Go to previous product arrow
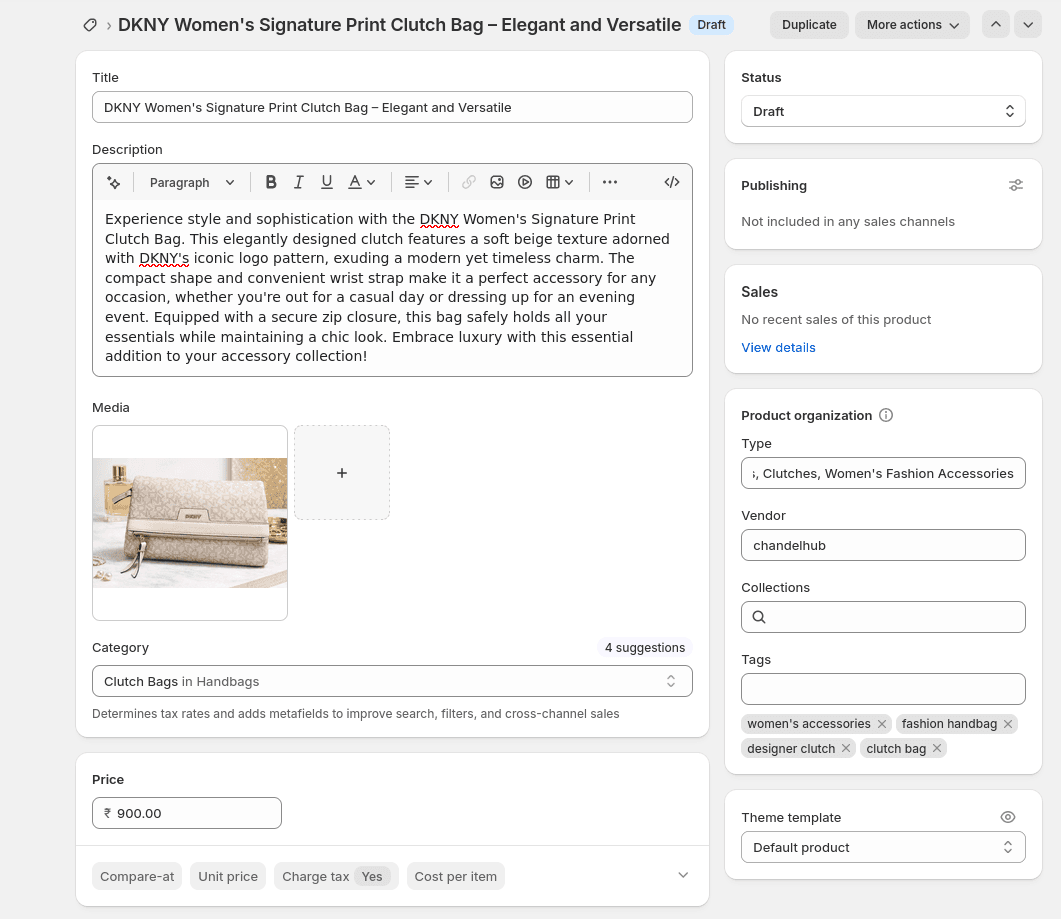Image resolution: width=1061 pixels, height=919 pixels. [x=995, y=25]
